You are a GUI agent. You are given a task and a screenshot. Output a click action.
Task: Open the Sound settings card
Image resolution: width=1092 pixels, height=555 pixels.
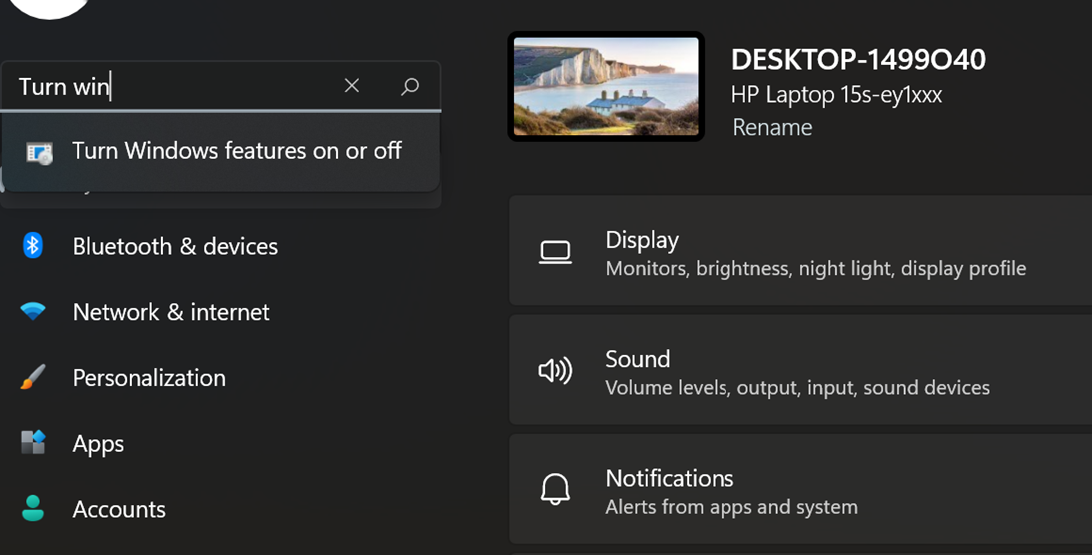(x=801, y=370)
